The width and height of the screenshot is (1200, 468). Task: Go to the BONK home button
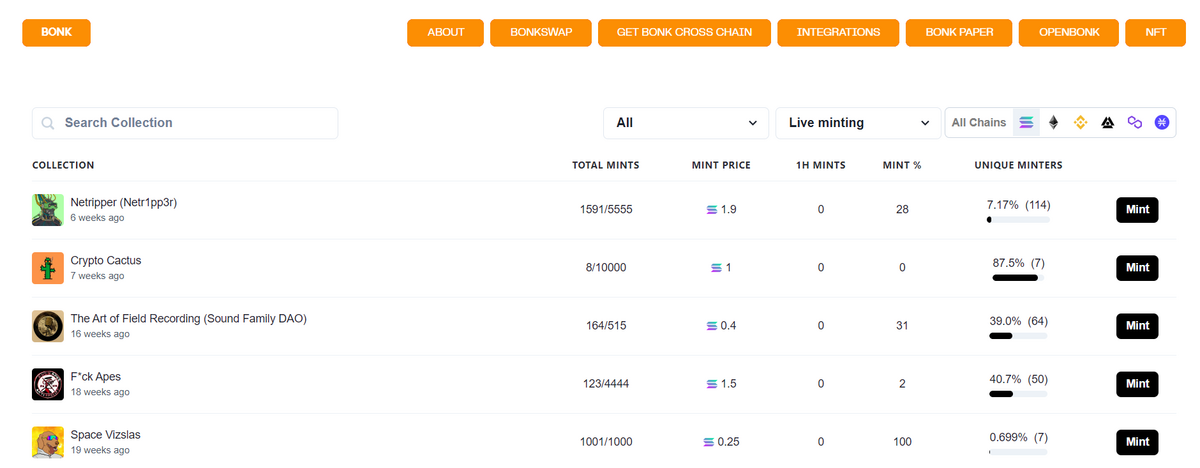tap(57, 32)
